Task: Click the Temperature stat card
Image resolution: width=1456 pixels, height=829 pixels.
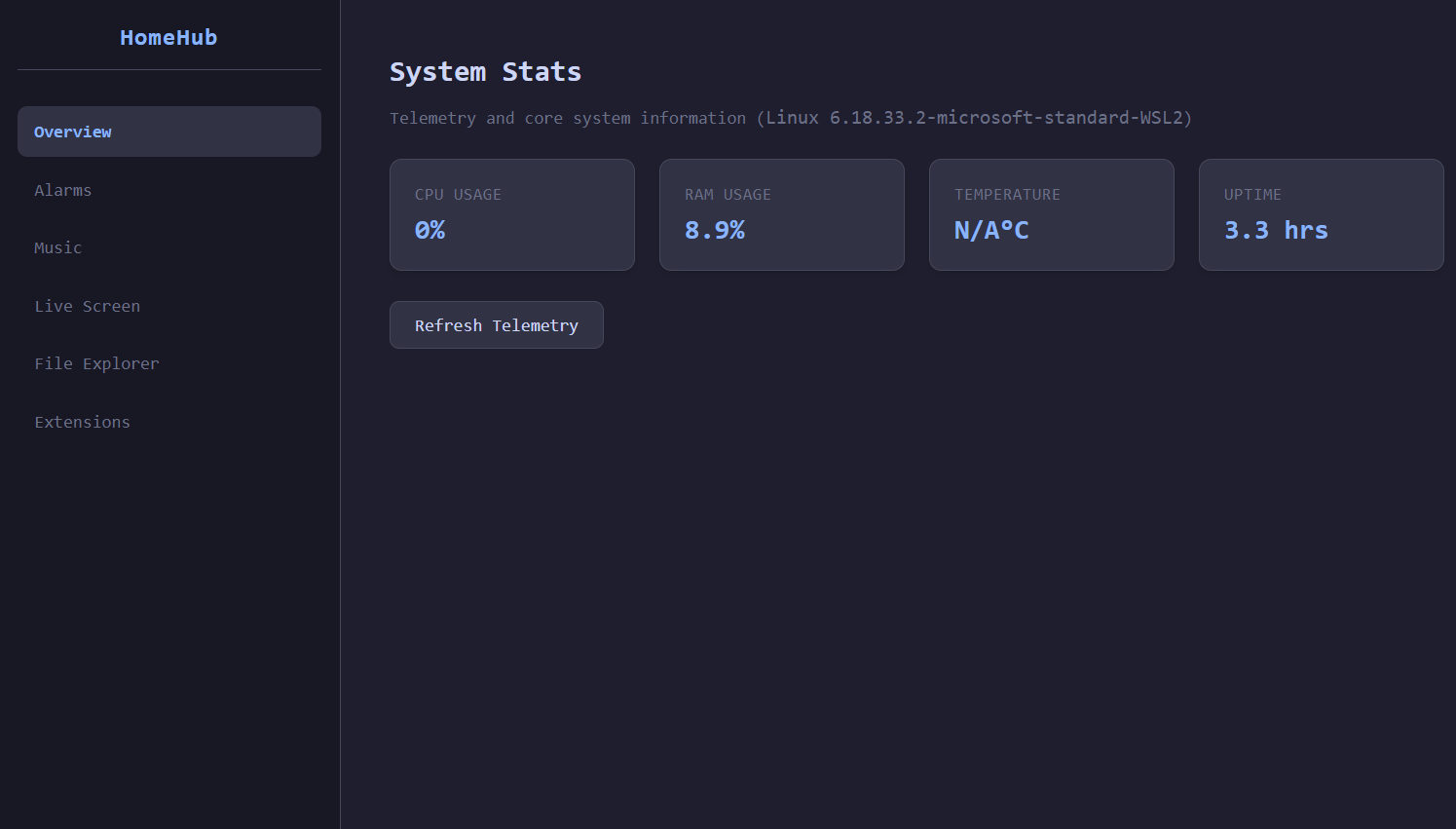Action: (x=1052, y=214)
